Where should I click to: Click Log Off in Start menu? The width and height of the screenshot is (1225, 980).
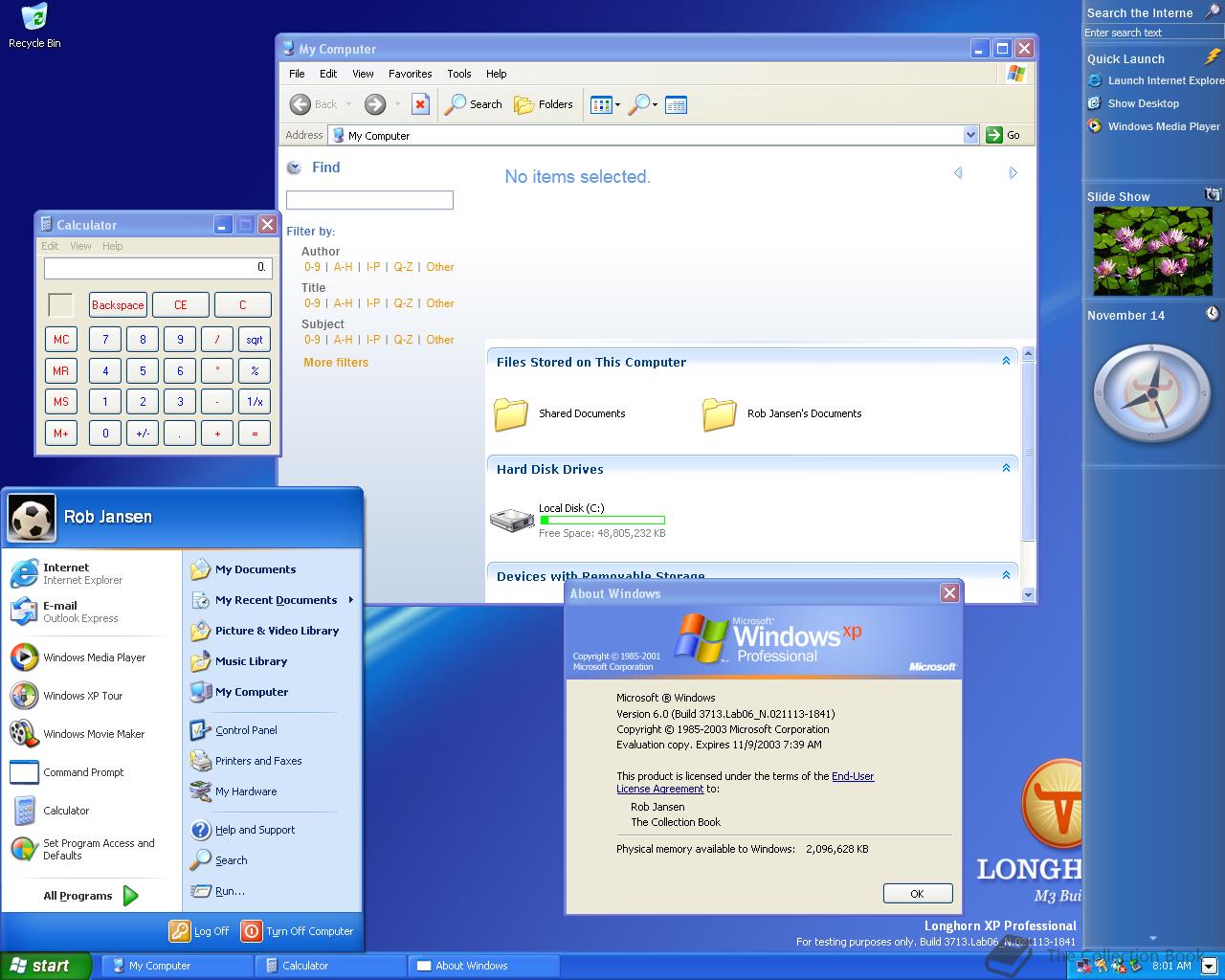point(200,931)
